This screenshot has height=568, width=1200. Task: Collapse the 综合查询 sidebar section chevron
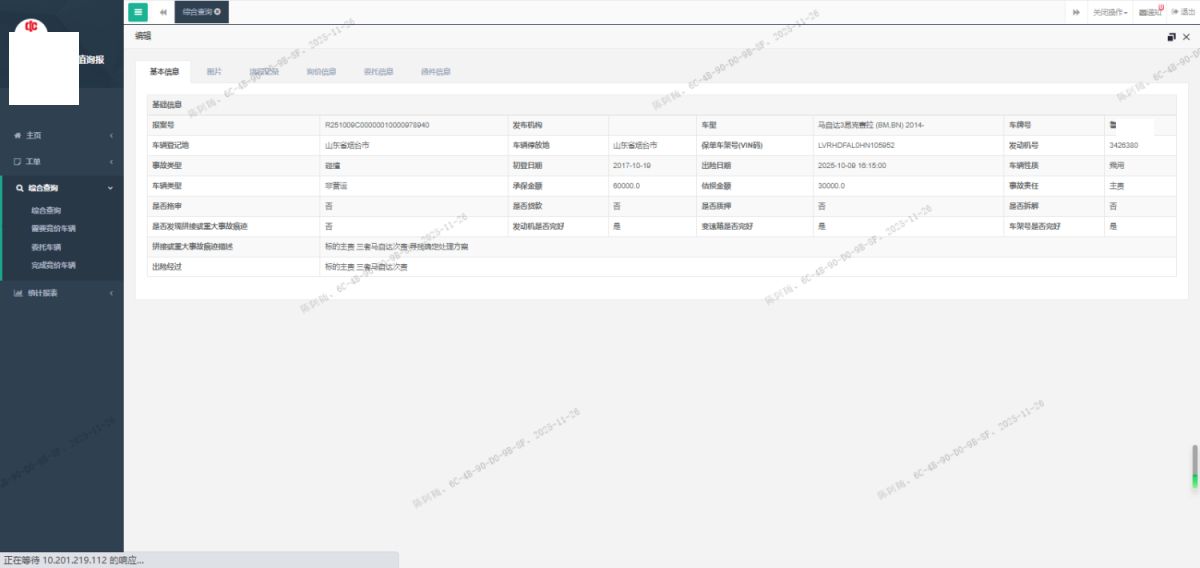click(x=111, y=187)
